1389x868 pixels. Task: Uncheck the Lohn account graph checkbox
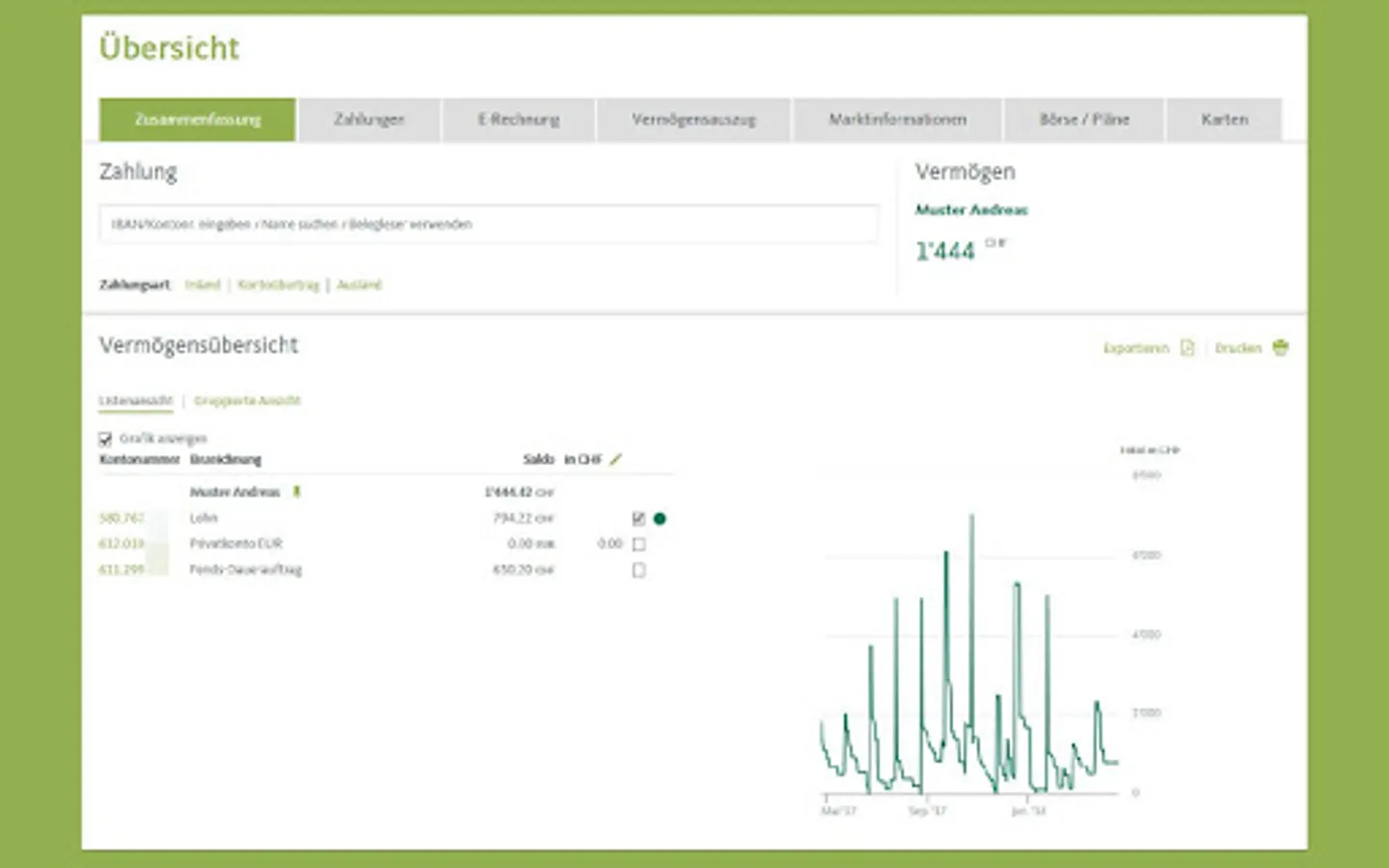click(x=639, y=519)
